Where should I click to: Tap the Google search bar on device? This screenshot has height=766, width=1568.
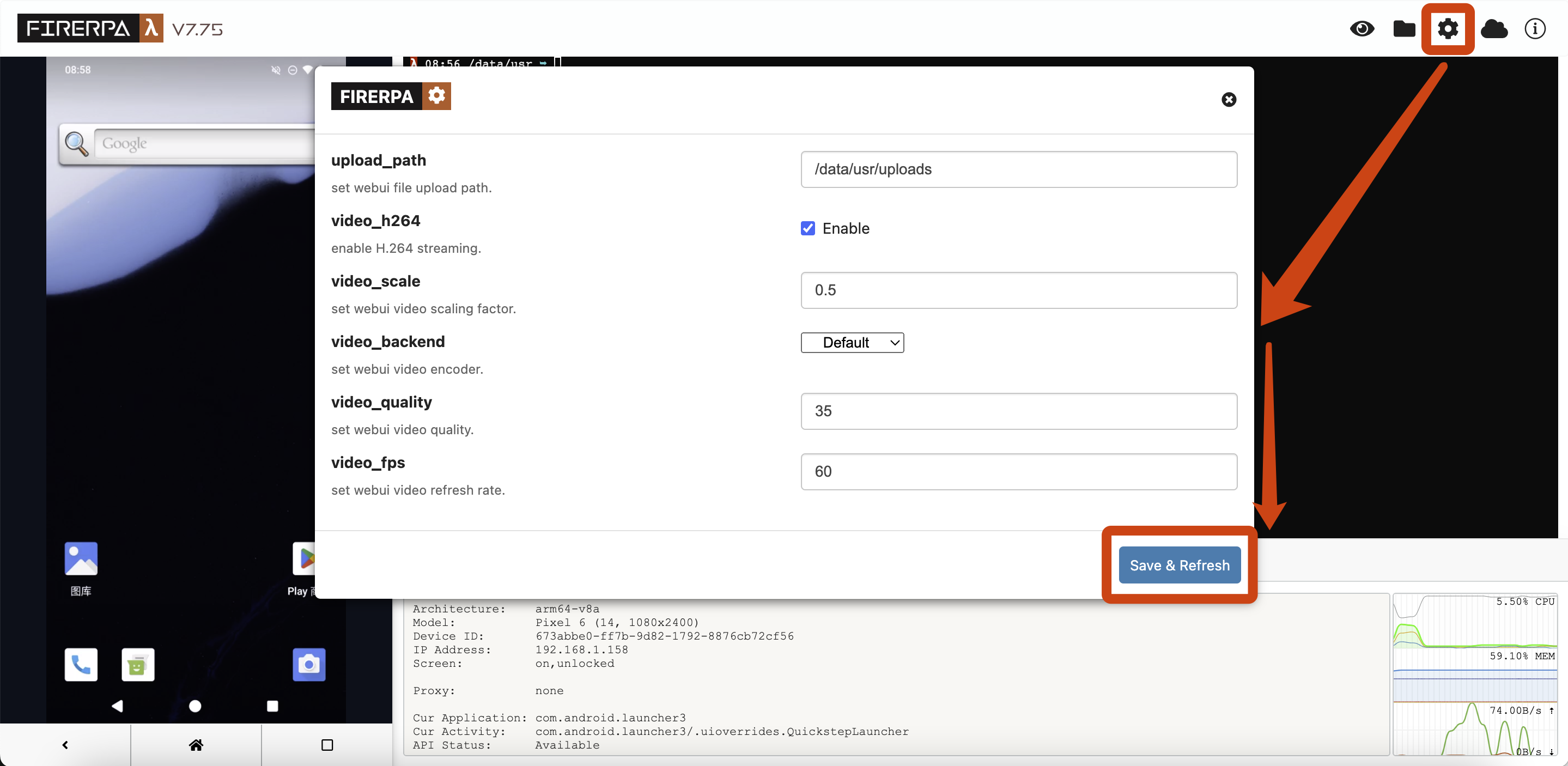click(x=201, y=144)
